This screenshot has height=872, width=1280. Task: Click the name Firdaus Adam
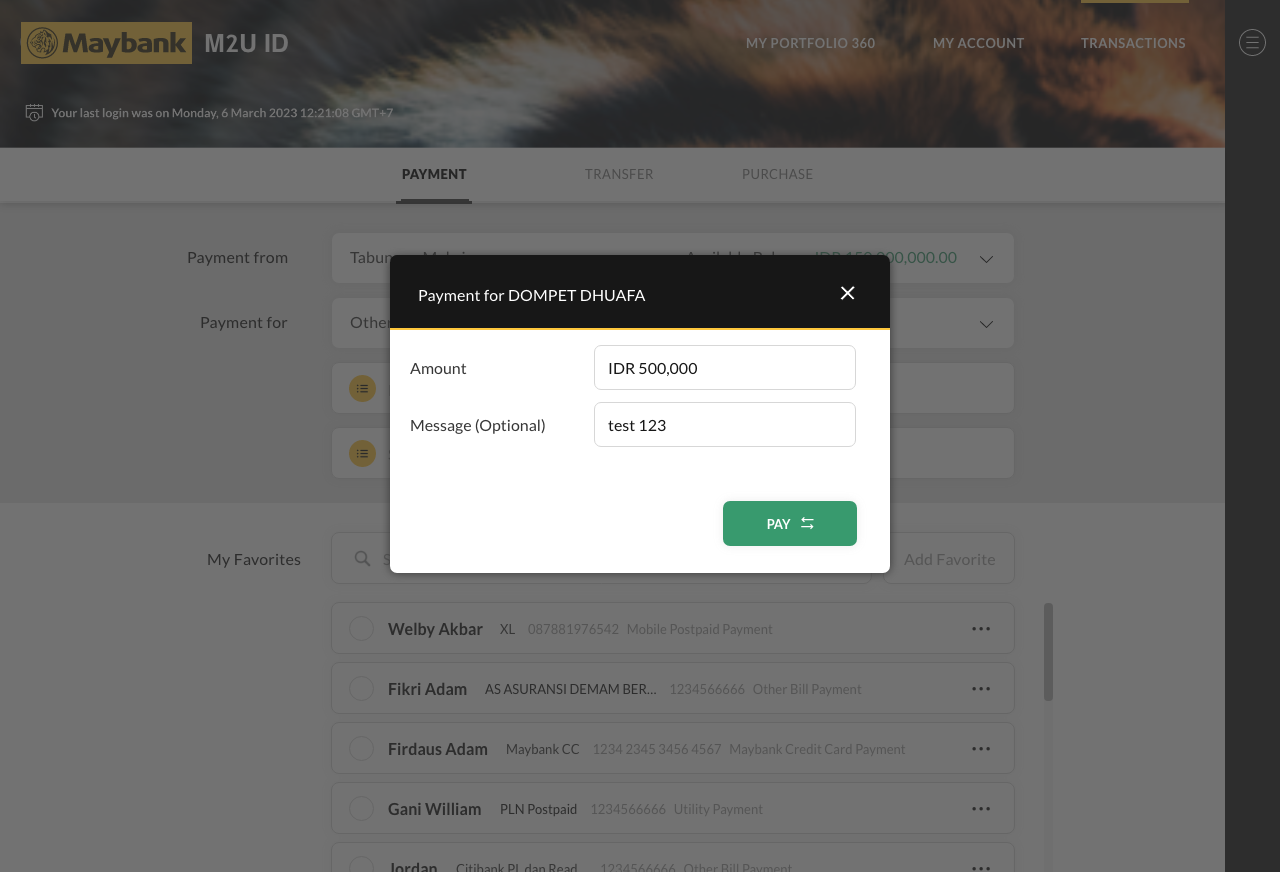438,749
